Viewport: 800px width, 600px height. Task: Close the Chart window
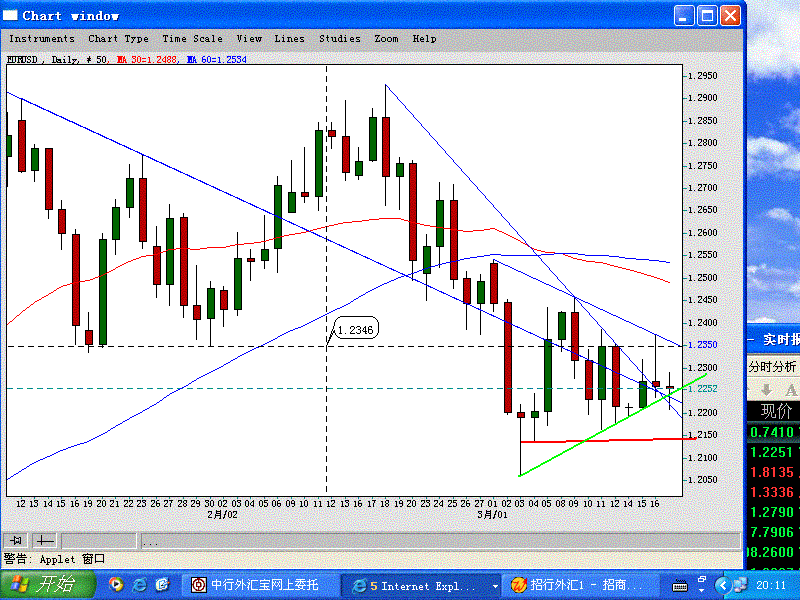[x=731, y=16]
